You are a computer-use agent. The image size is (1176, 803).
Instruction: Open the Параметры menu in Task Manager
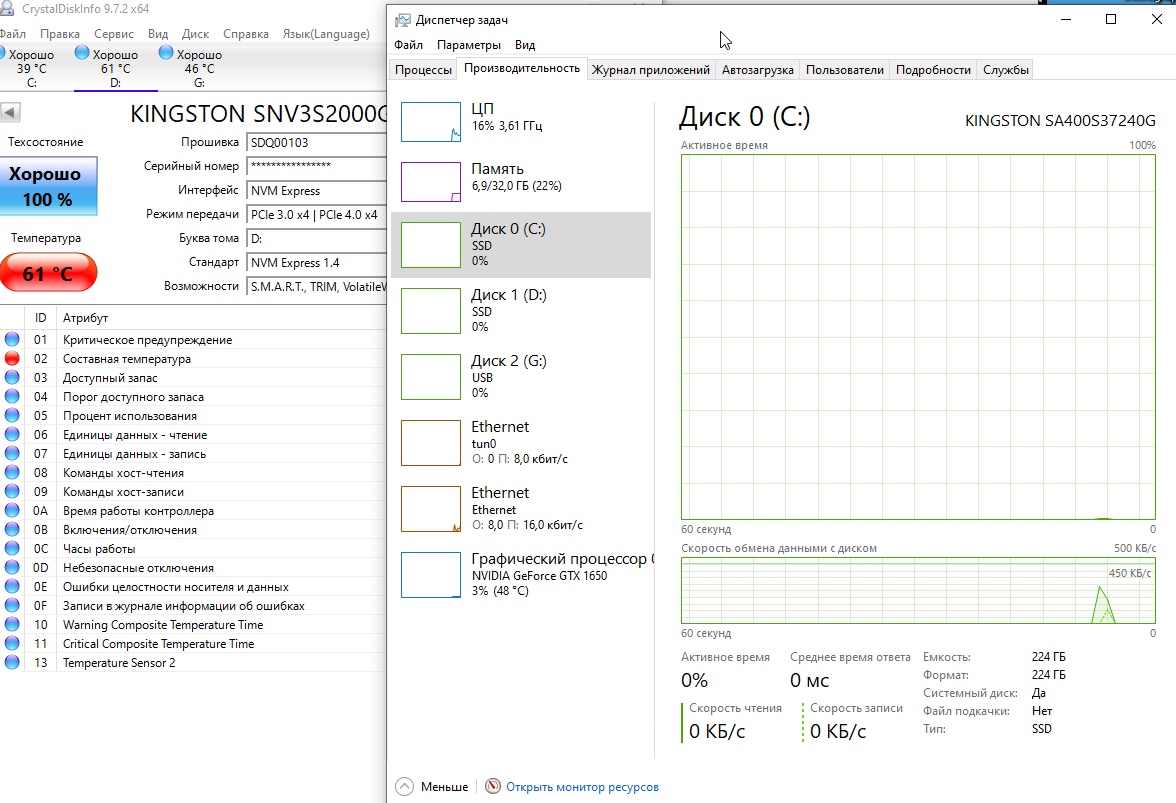(x=468, y=45)
